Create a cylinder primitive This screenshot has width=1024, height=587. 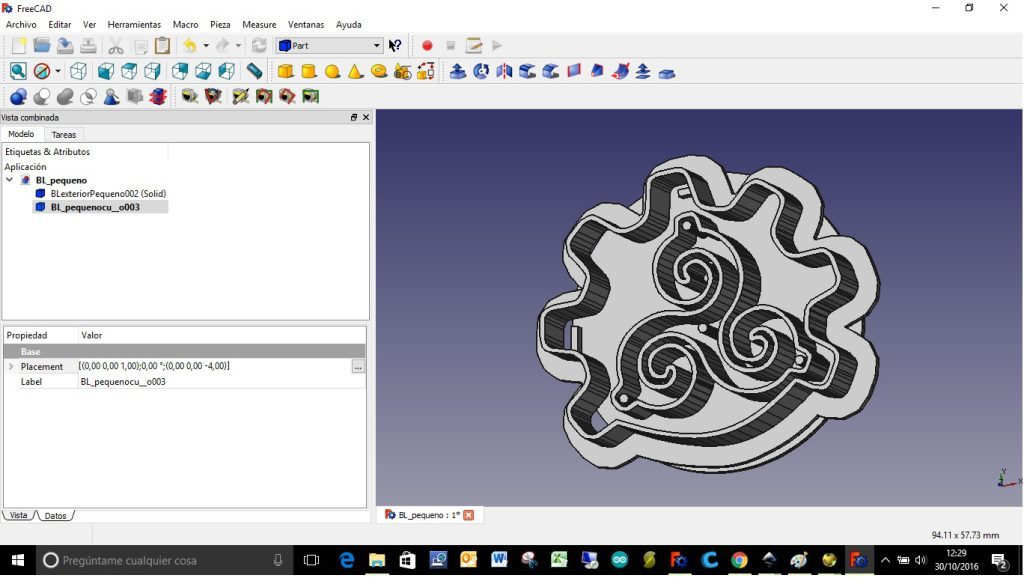(309, 72)
